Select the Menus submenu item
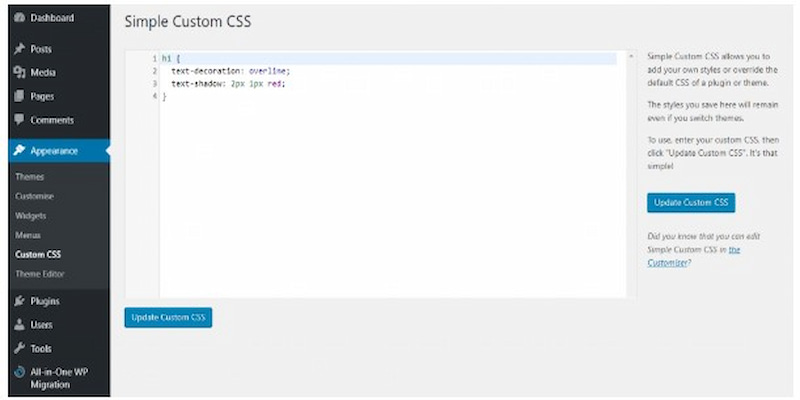The width and height of the screenshot is (800, 400). coord(28,235)
